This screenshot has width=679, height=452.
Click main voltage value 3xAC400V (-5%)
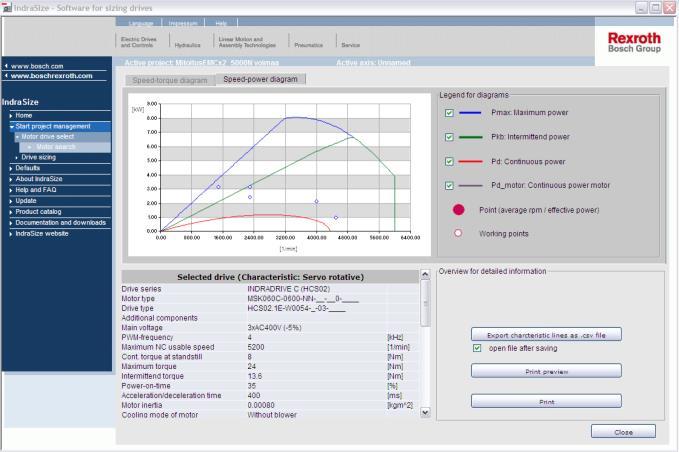click(x=274, y=328)
